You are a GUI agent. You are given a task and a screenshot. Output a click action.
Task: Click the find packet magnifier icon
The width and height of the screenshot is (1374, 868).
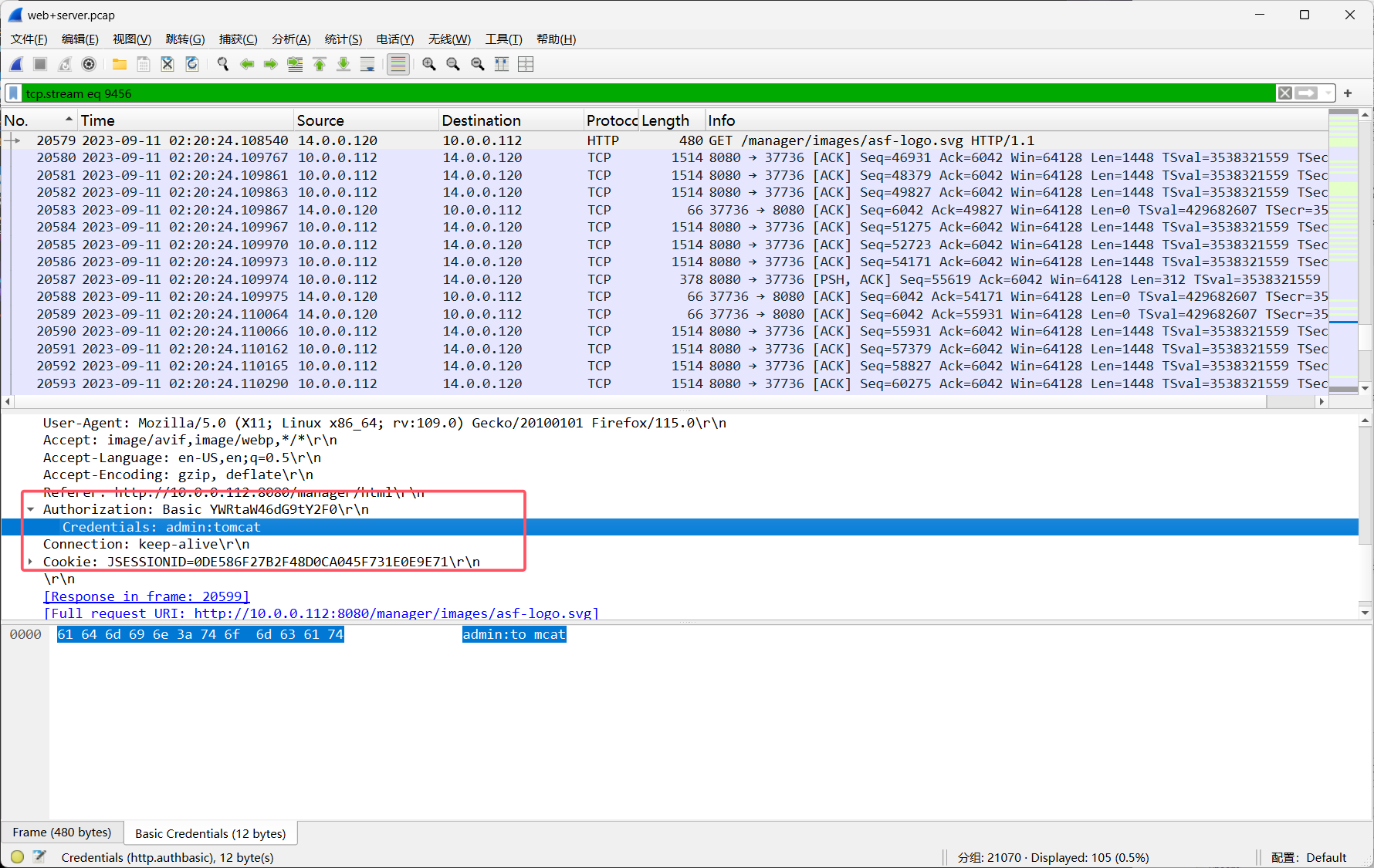coord(223,64)
